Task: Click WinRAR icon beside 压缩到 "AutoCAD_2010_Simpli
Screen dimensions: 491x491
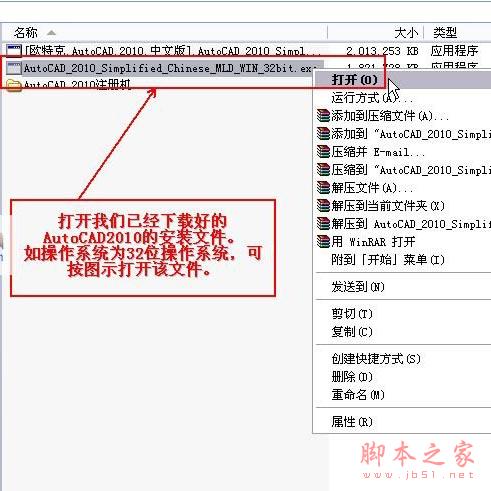Action: (x=323, y=170)
